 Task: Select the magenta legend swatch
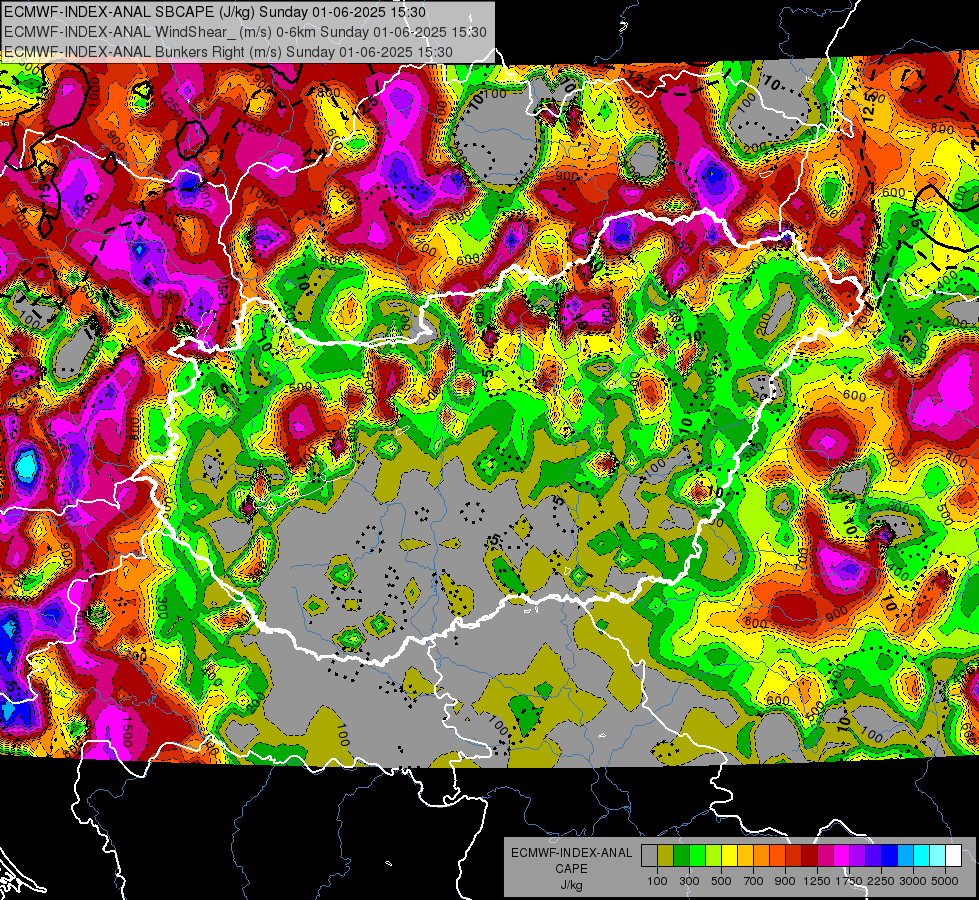(842, 856)
